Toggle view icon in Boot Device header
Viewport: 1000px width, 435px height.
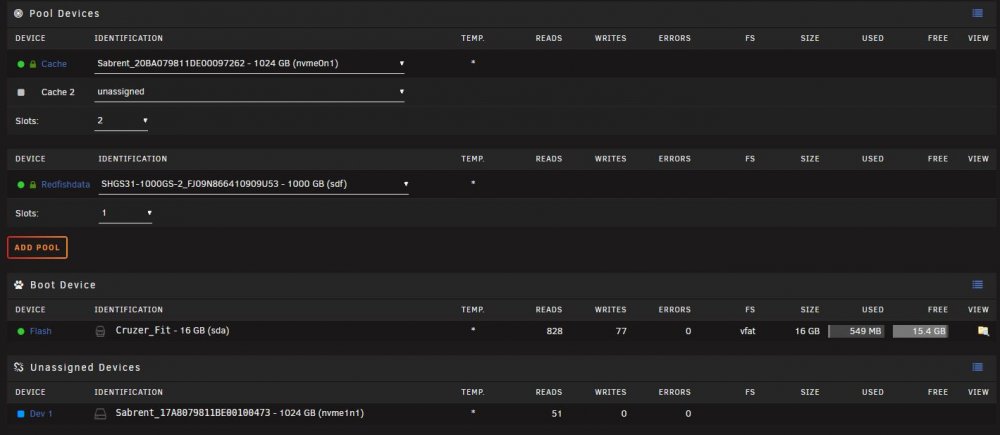pyautogui.click(x=977, y=284)
